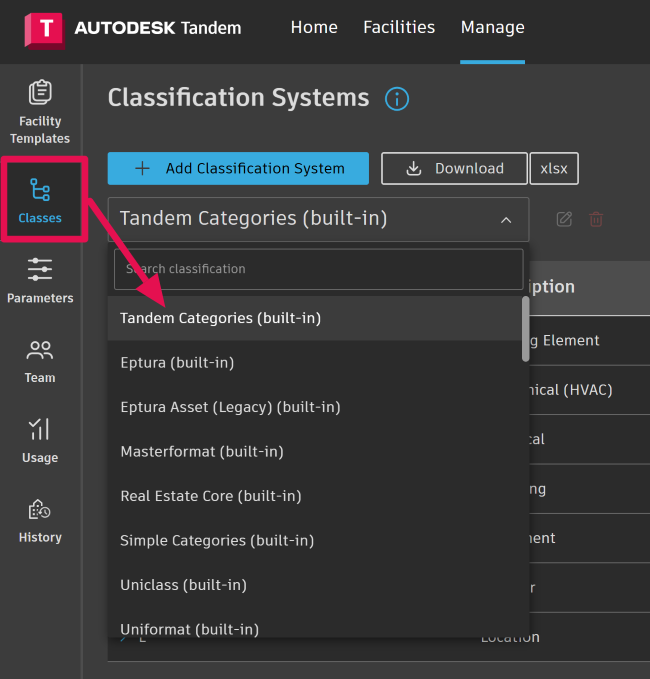650x679 pixels.
Task: Open the Usage sidebar section
Action: coord(40,439)
